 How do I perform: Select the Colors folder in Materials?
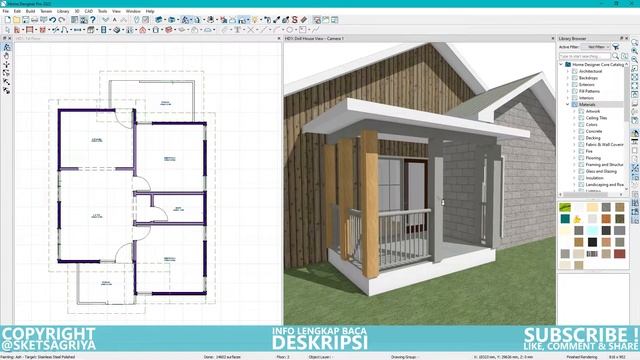[x=591, y=124]
